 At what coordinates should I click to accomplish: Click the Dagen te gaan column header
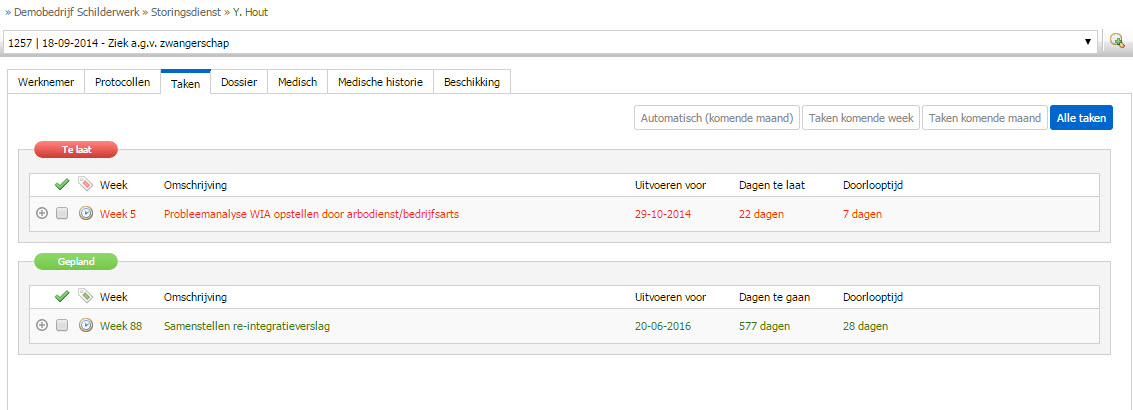click(774, 296)
